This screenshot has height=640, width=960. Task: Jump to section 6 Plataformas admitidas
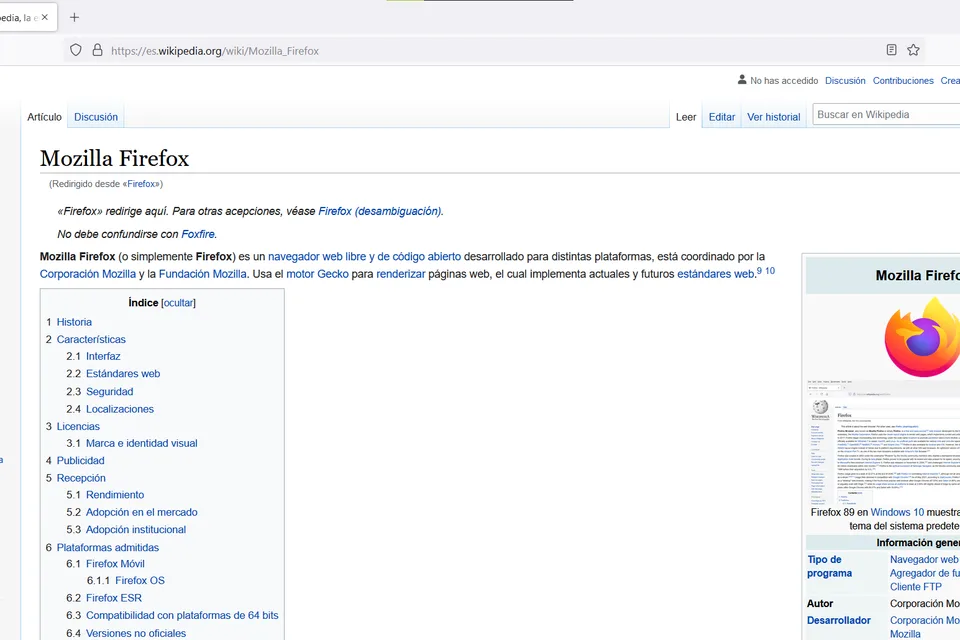point(107,548)
